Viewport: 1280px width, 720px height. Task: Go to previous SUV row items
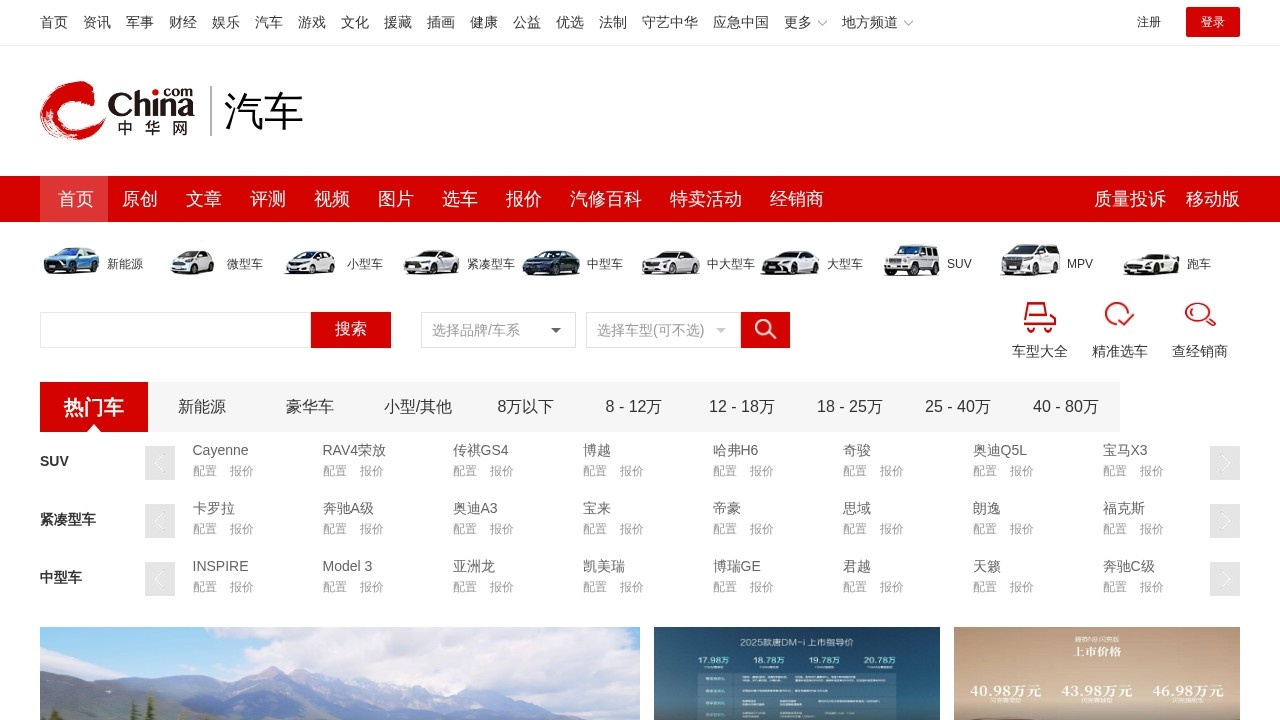pos(160,463)
